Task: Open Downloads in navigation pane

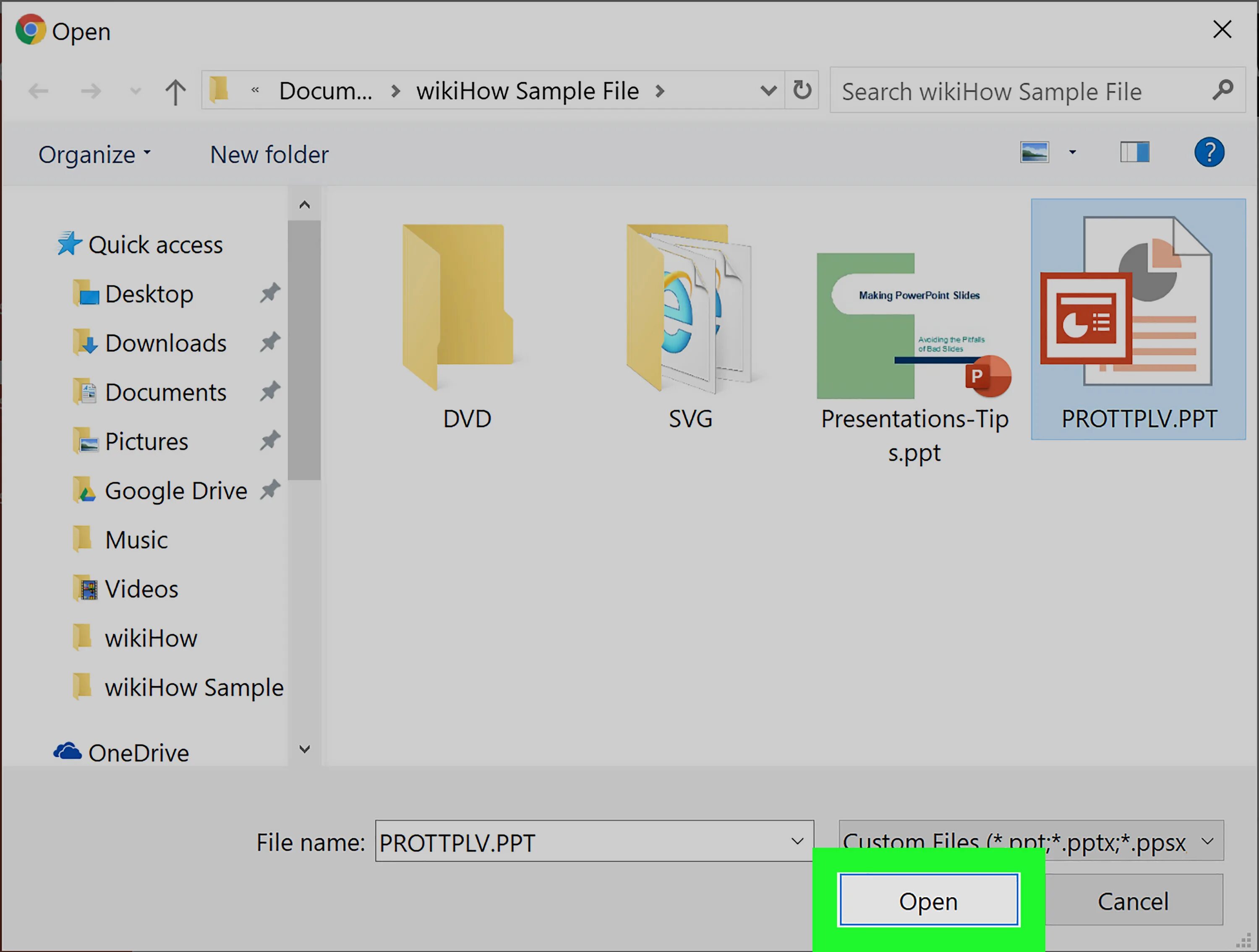Action: click(166, 343)
